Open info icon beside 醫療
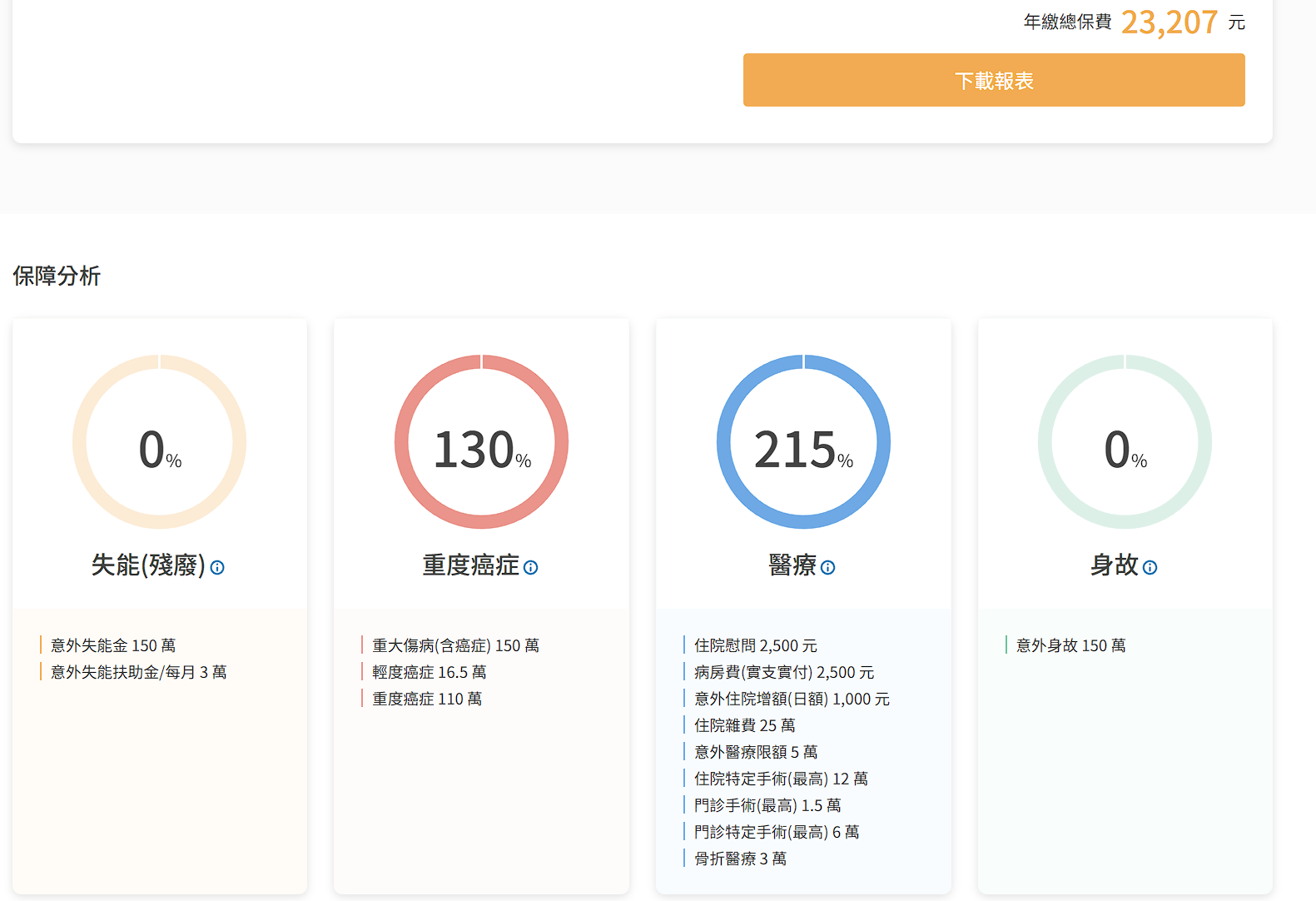The width and height of the screenshot is (1316, 901). click(827, 568)
